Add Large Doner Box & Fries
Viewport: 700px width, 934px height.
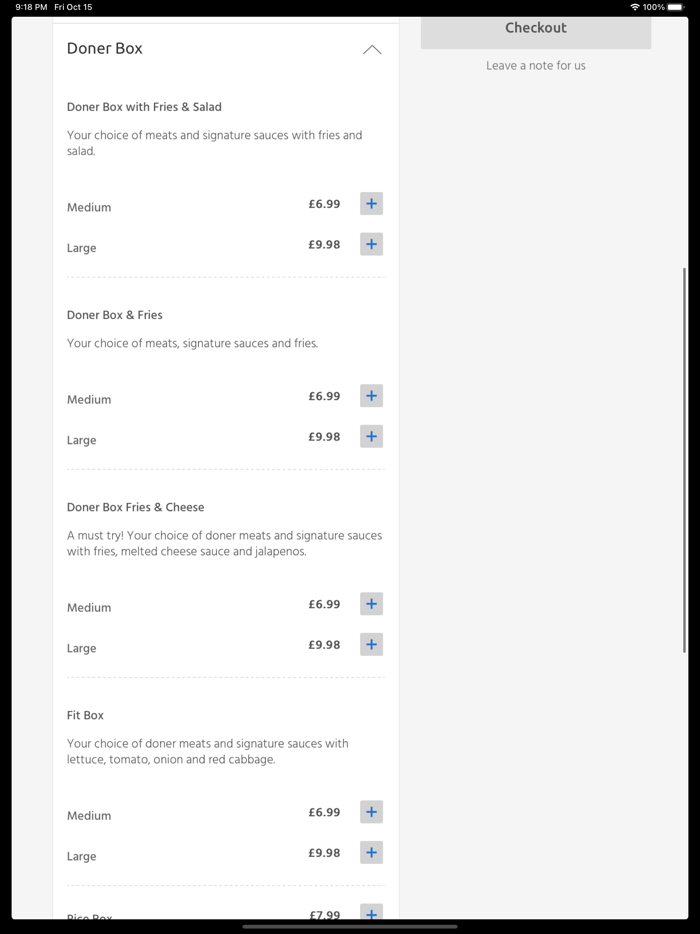(x=371, y=437)
